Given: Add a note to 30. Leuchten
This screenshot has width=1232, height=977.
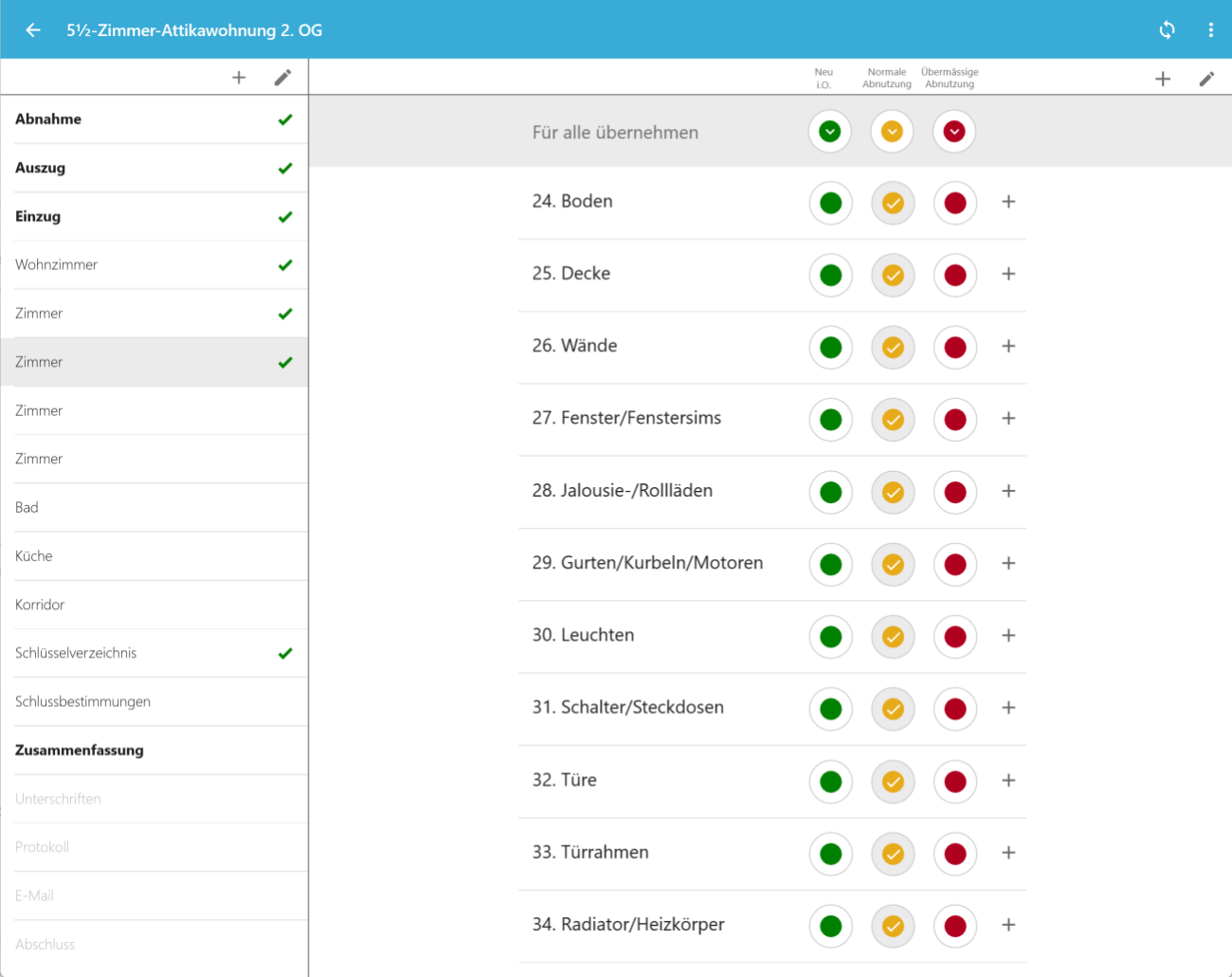Looking at the screenshot, I should pos(1008,635).
